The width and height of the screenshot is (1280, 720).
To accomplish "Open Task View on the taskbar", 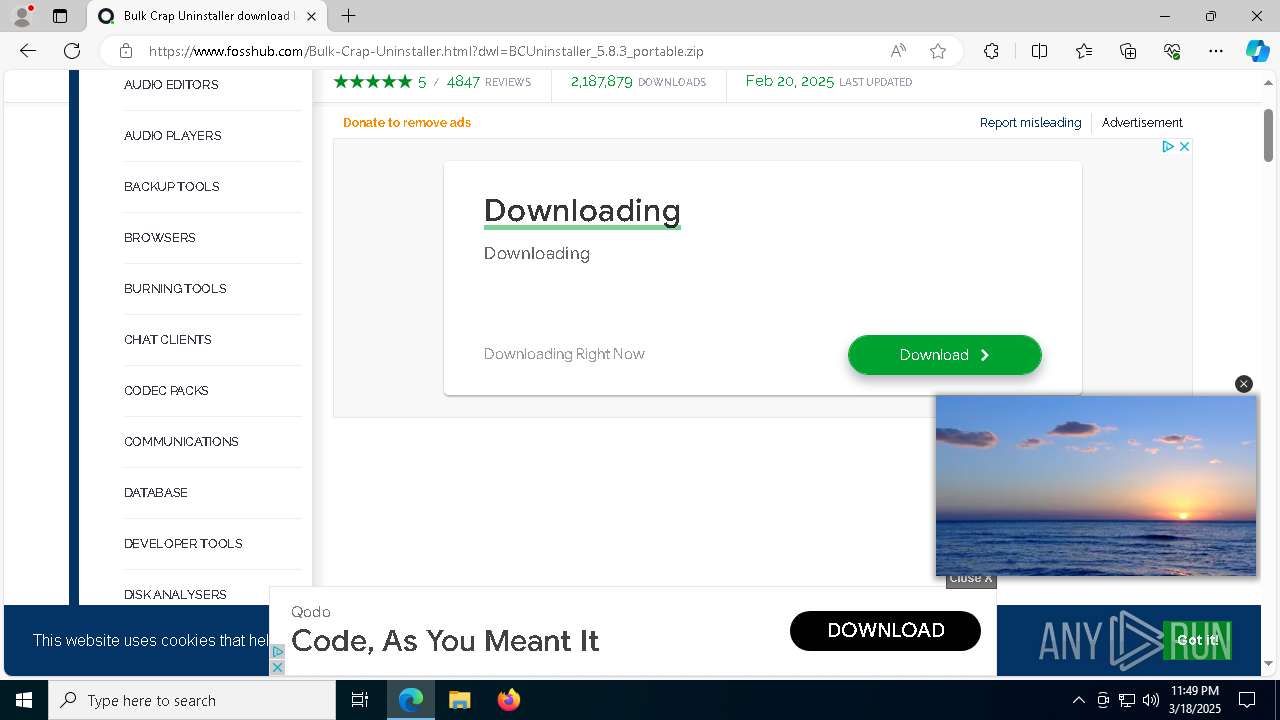I will coord(360,700).
